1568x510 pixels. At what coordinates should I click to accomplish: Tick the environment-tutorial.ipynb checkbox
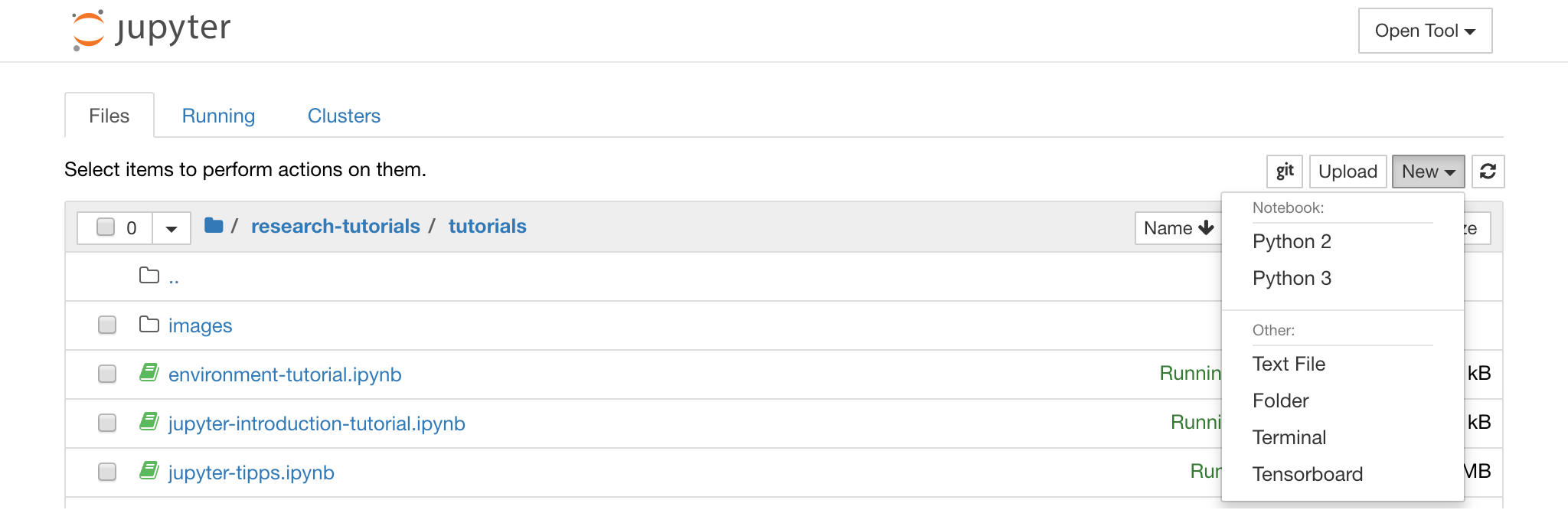(x=107, y=374)
